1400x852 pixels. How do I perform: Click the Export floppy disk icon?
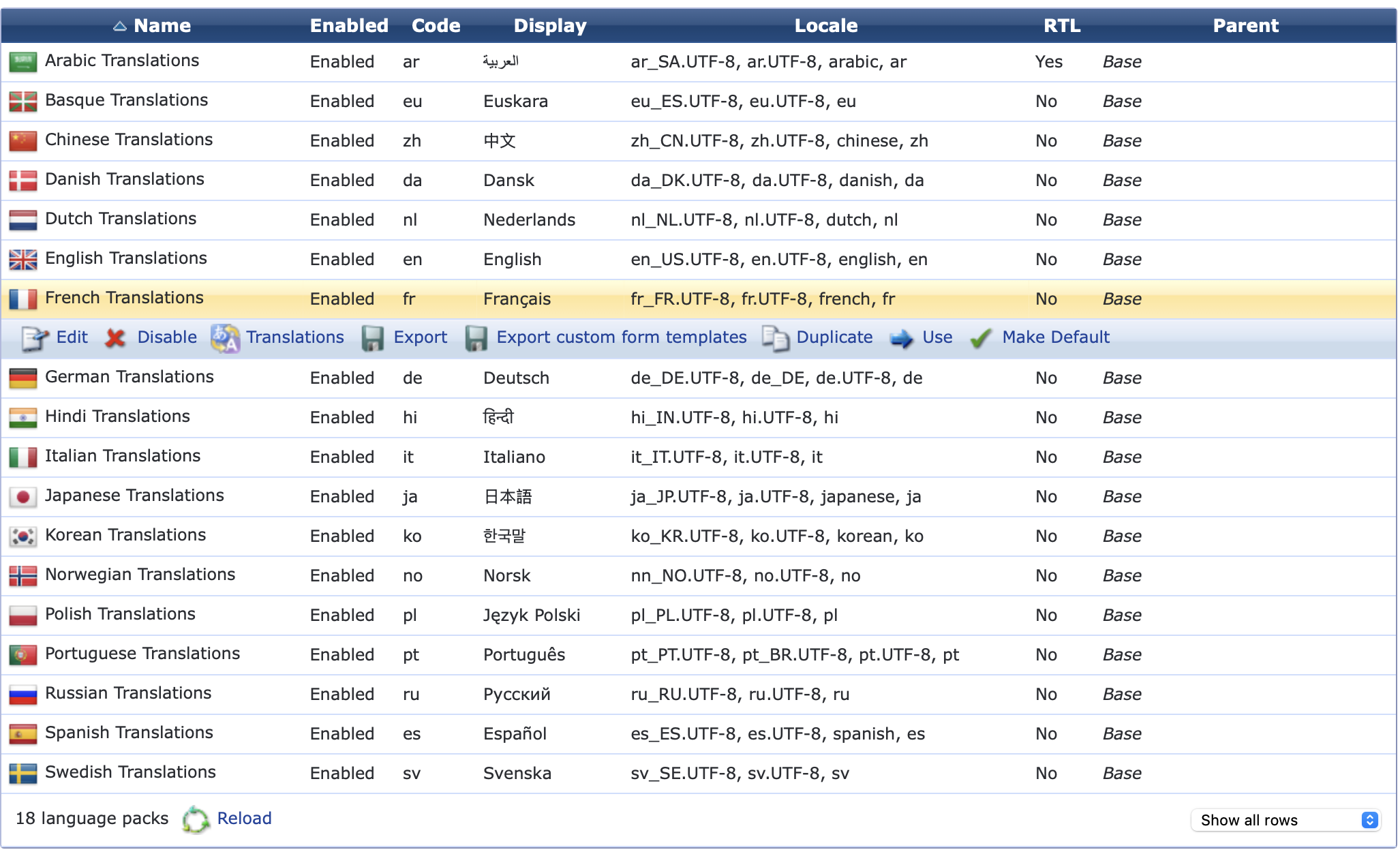pyautogui.click(x=372, y=338)
